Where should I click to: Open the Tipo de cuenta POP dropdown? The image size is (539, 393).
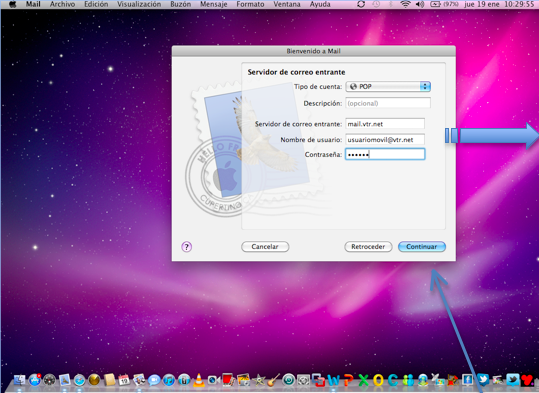[388, 87]
